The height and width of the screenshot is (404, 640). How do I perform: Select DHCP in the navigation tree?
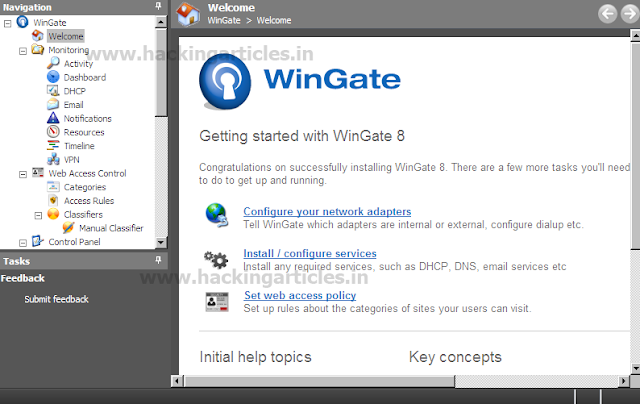coord(75,91)
